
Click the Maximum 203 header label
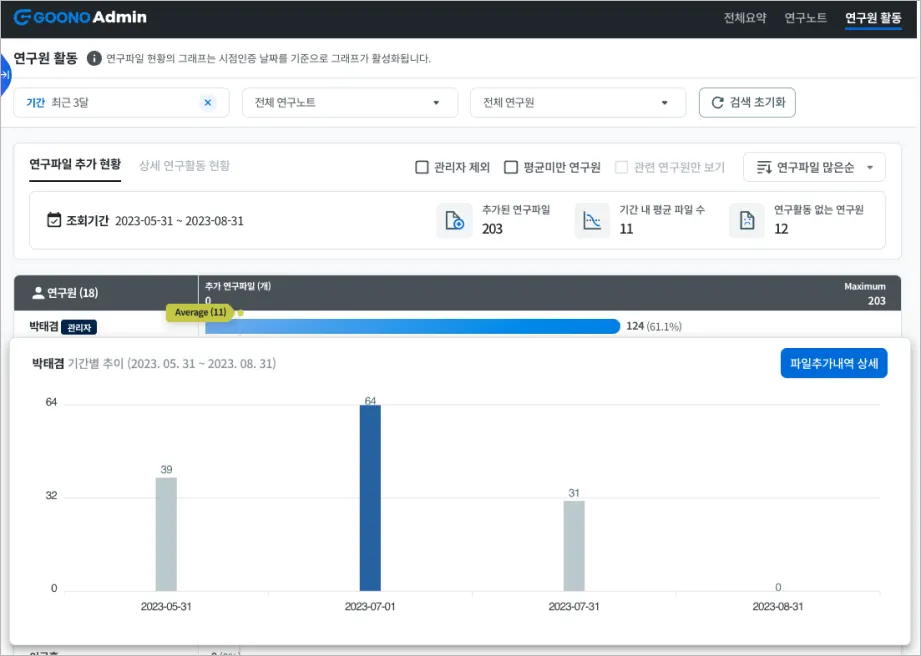click(865, 293)
